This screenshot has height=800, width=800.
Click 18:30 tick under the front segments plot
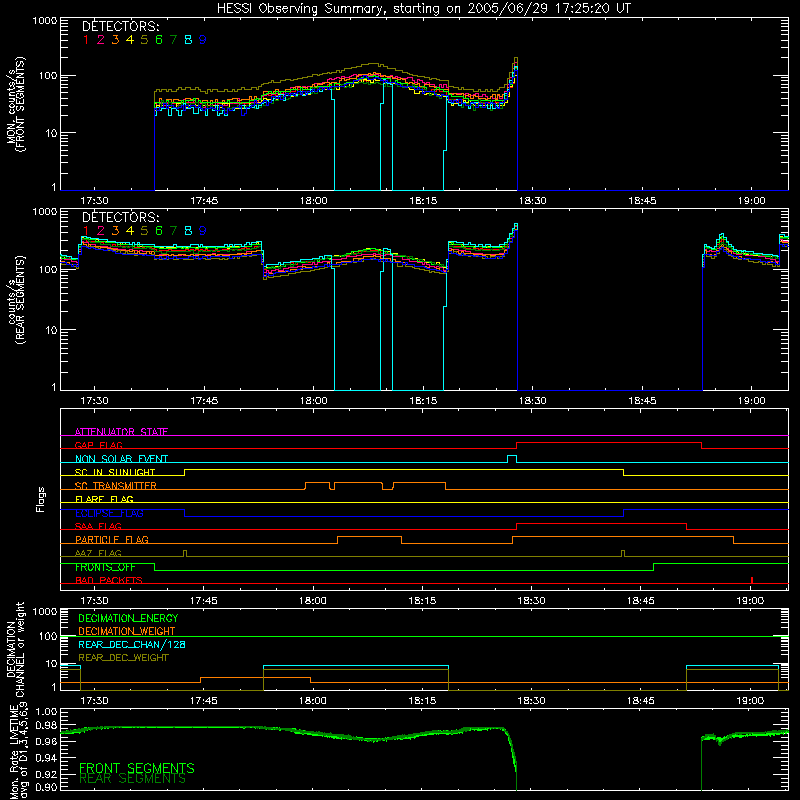click(x=533, y=201)
